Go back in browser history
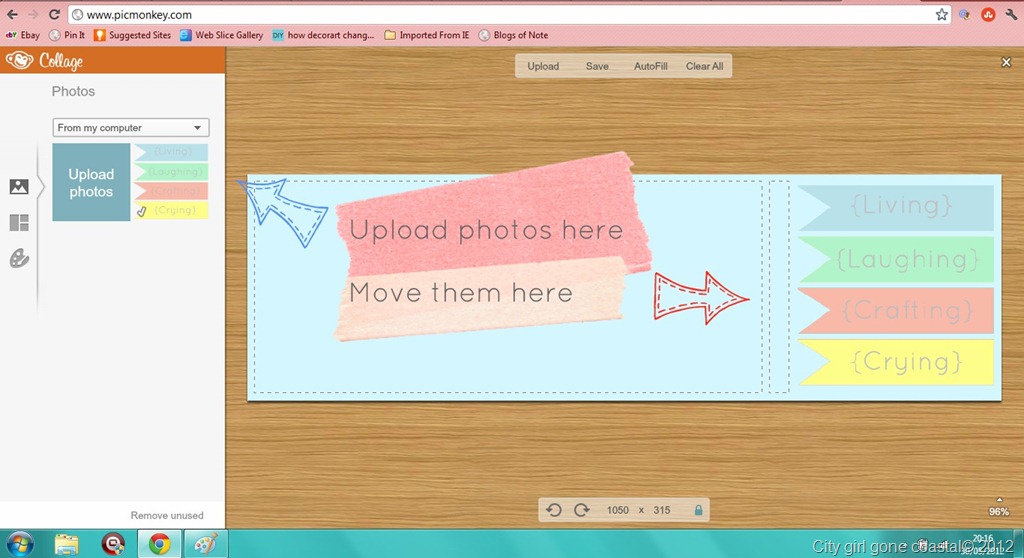Viewport: 1024px width, 558px height. 12,14
